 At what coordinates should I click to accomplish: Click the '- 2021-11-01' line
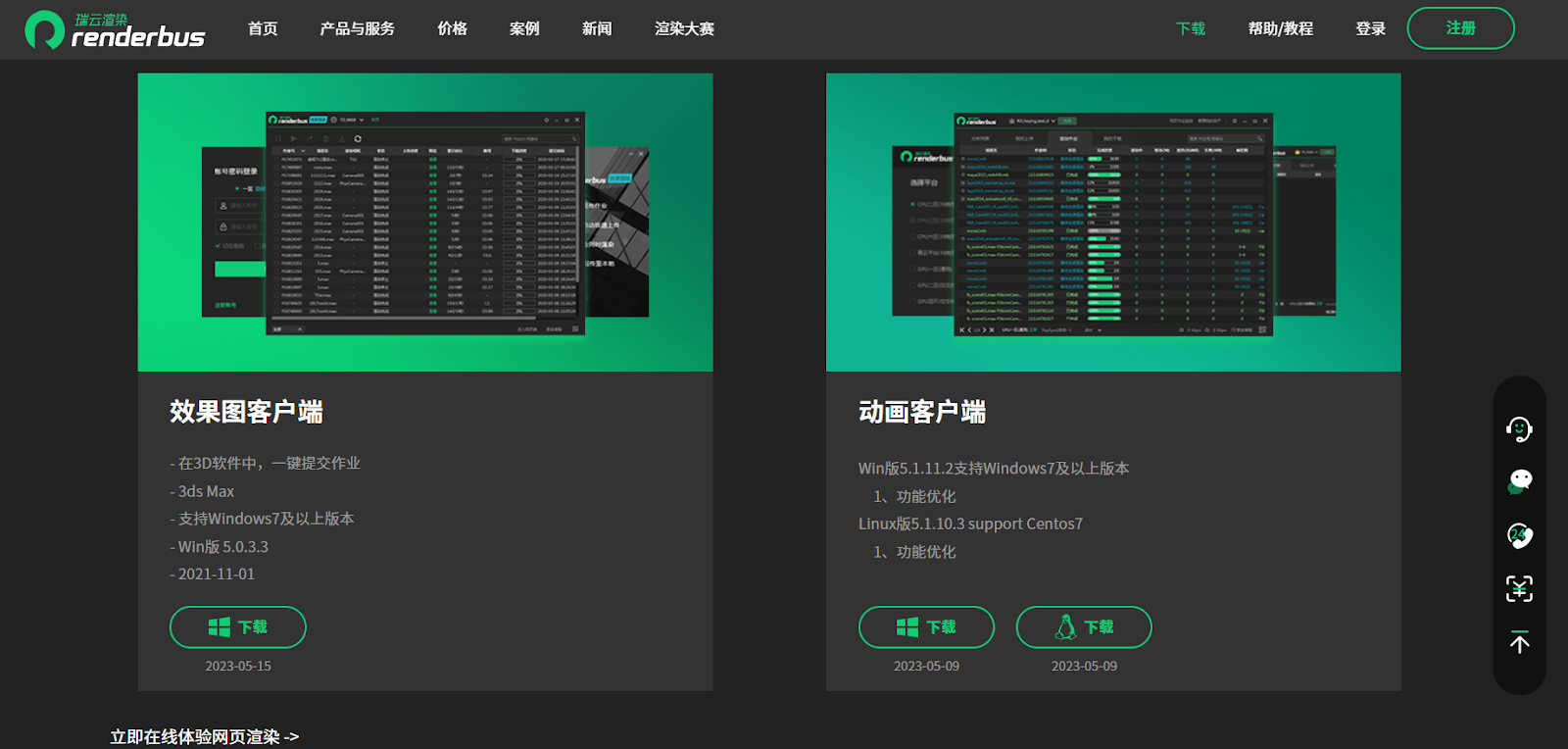pyautogui.click(x=212, y=574)
